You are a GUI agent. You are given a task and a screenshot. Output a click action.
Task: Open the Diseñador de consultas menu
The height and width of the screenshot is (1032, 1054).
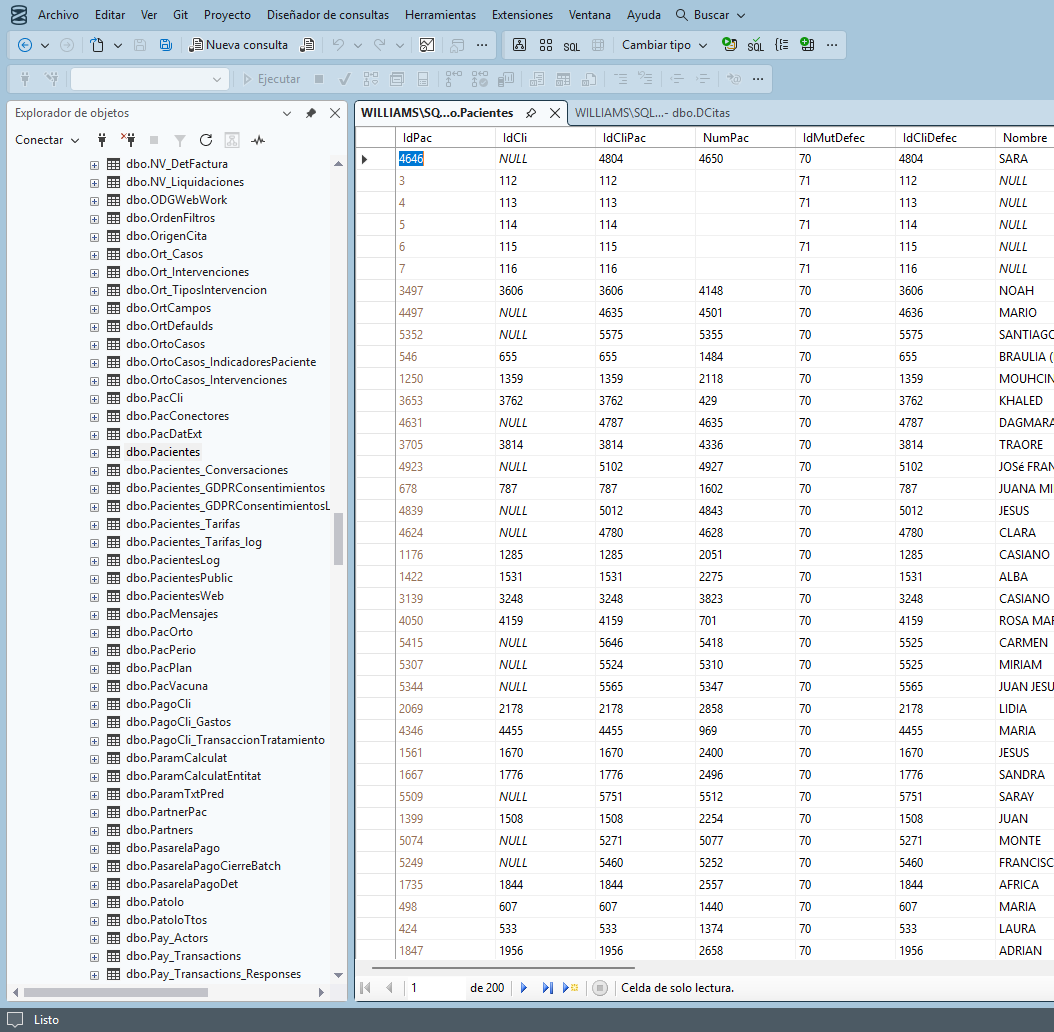327,15
